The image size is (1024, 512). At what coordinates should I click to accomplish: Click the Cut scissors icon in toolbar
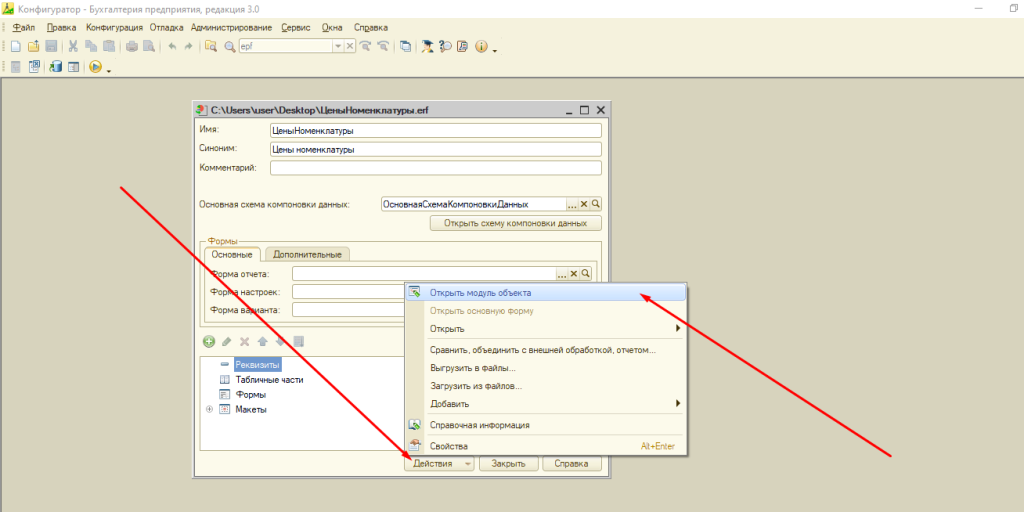tap(73, 47)
